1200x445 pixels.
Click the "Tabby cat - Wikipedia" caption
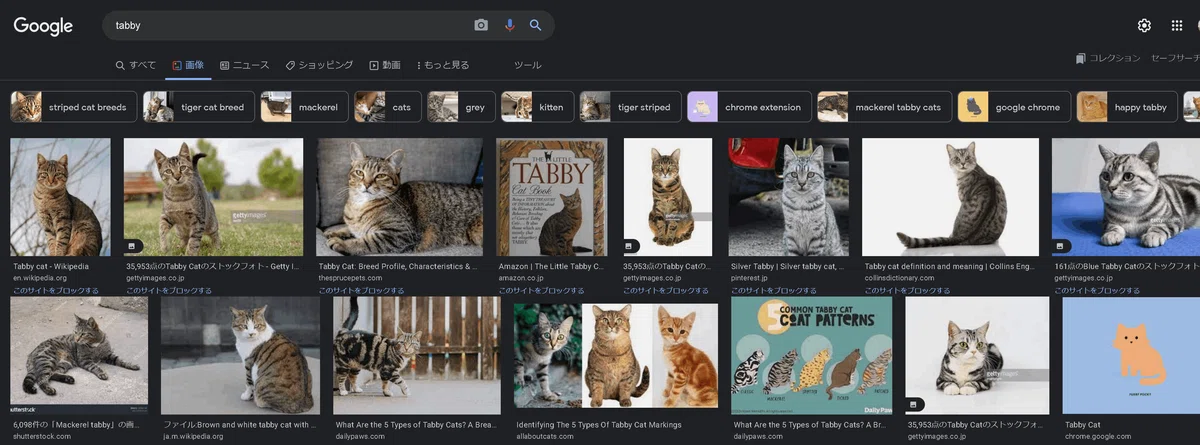[x=51, y=267]
